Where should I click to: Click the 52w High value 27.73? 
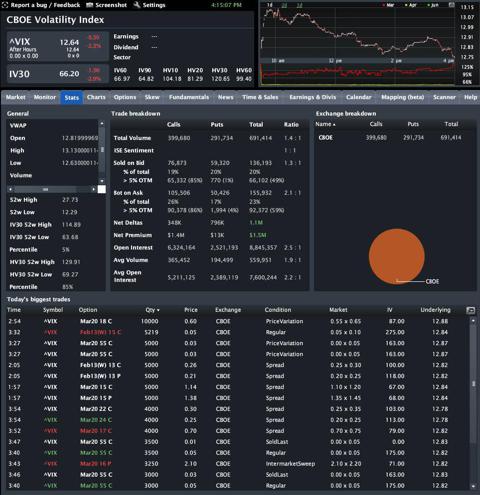tap(70, 200)
